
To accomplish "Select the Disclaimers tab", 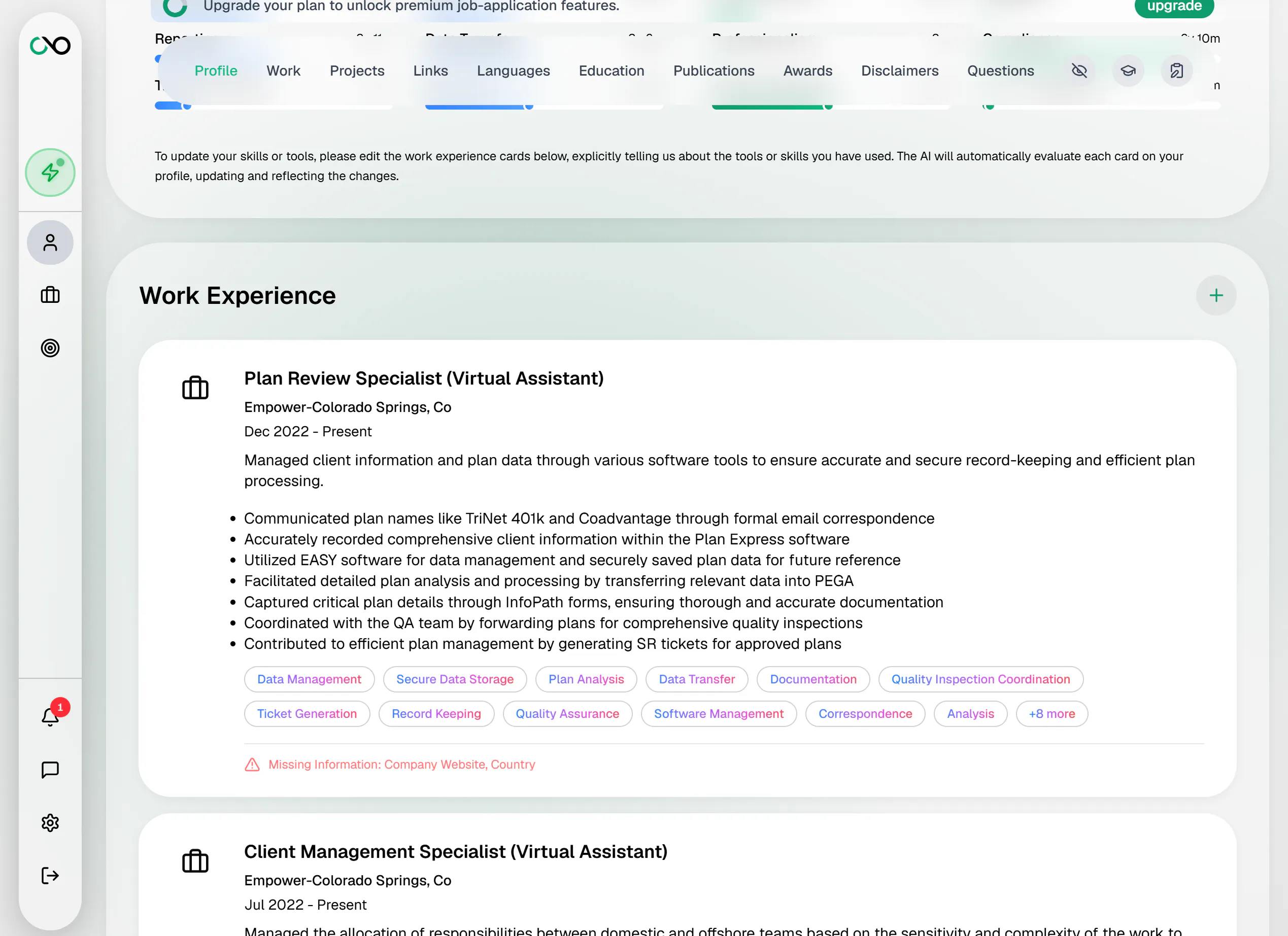I will pyautogui.click(x=900, y=71).
